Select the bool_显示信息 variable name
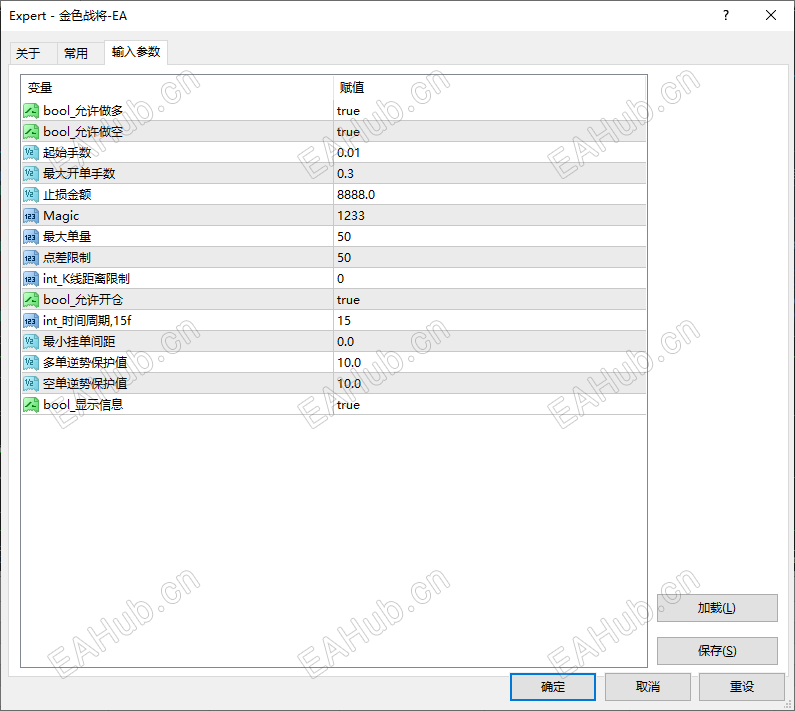The width and height of the screenshot is (795, 711). tap(83, 405)
